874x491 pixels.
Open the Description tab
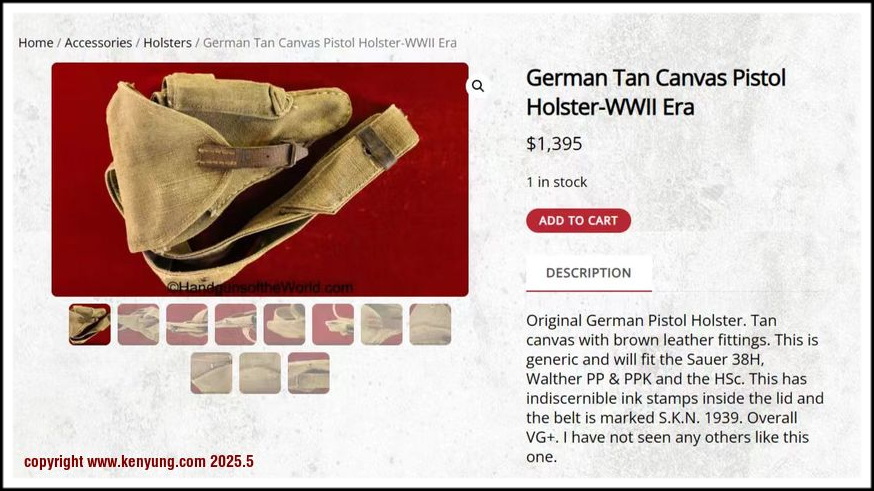[589, 273]
